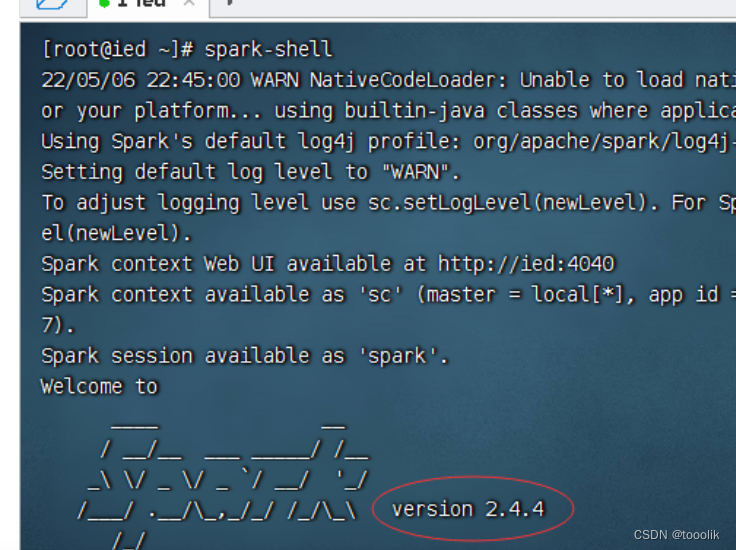The image size is (736, 550).
Task: Click the 'using builtin-java classes' text line
Action: point(389,111)
